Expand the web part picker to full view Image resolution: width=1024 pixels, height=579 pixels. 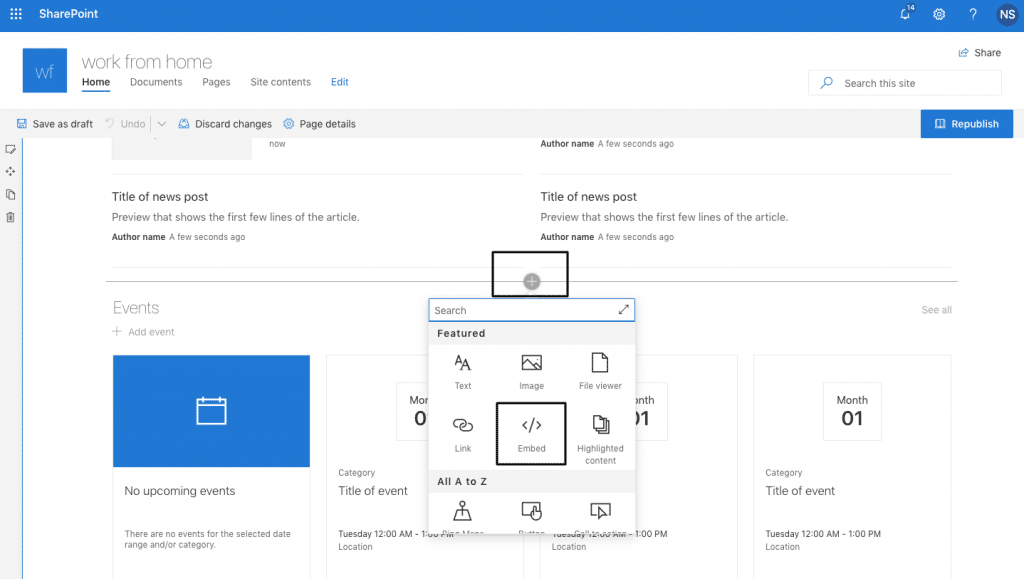(x=624, y=309)
